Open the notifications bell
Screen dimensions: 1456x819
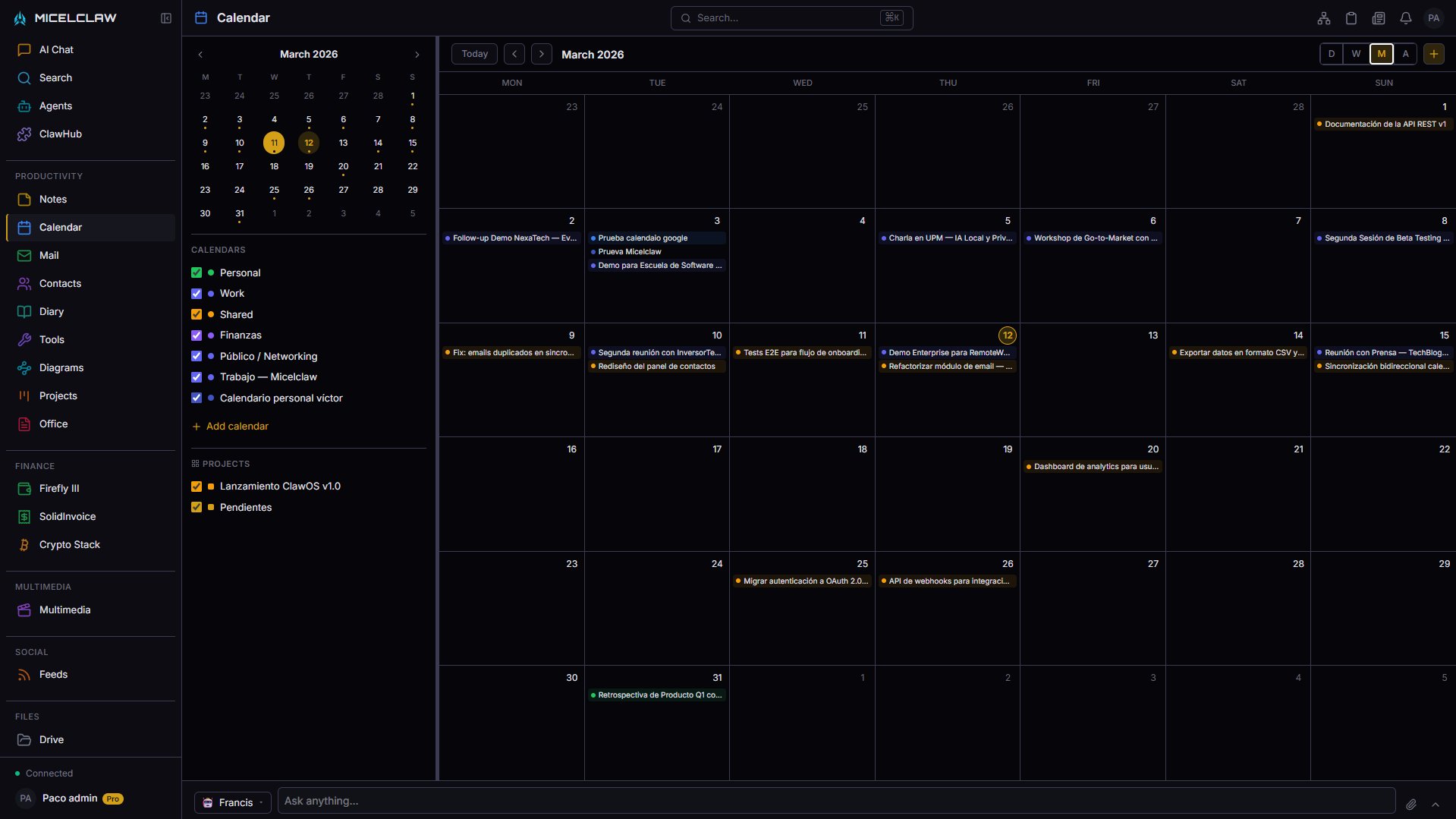click(x=1404, y=17)
